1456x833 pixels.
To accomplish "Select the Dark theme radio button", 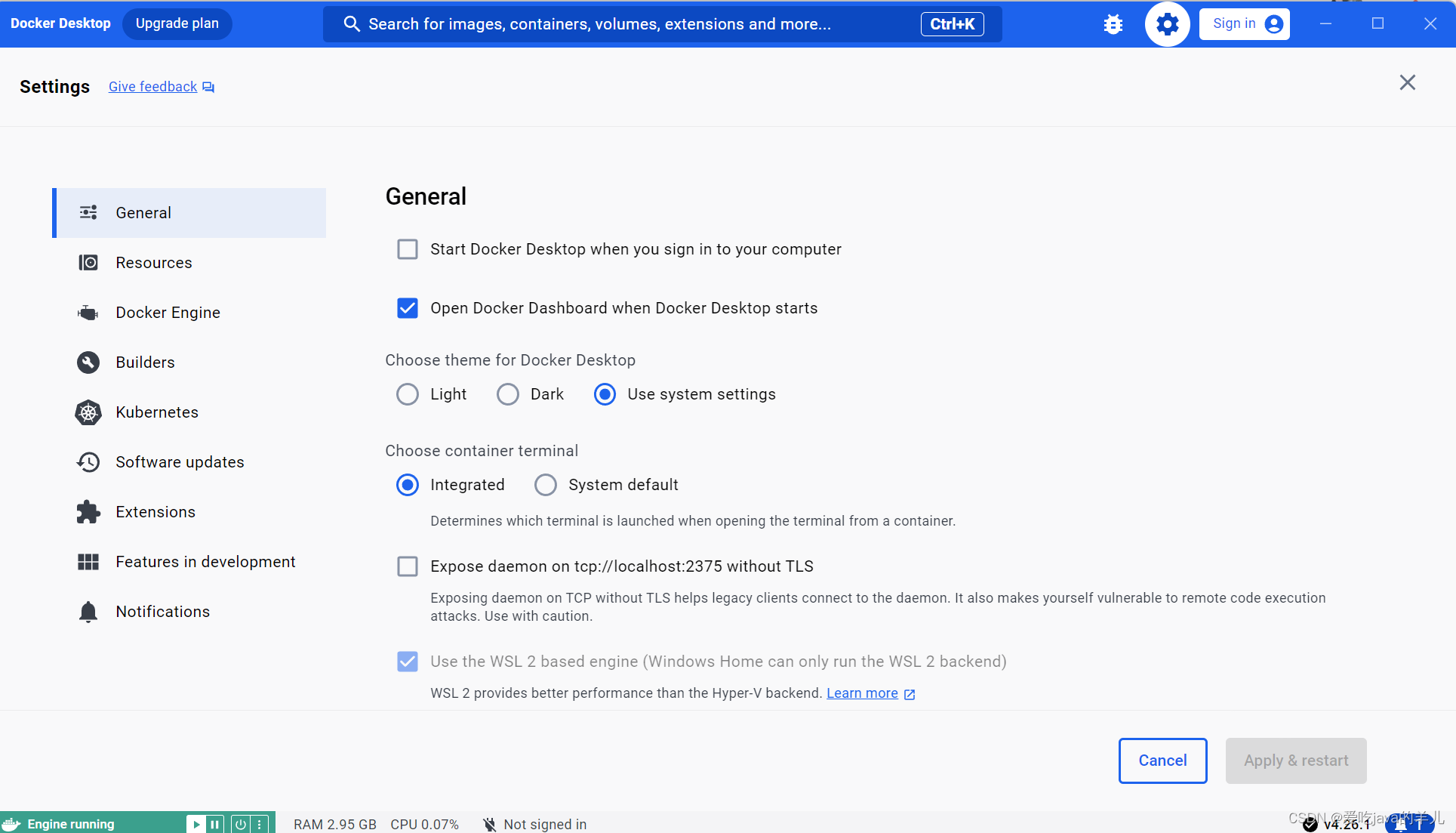I will click(507, 394).
